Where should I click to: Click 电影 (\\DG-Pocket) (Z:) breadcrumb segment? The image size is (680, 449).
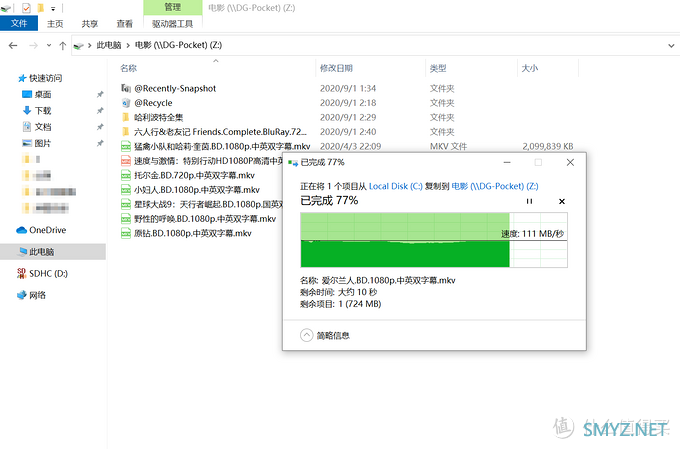point(178,45)
